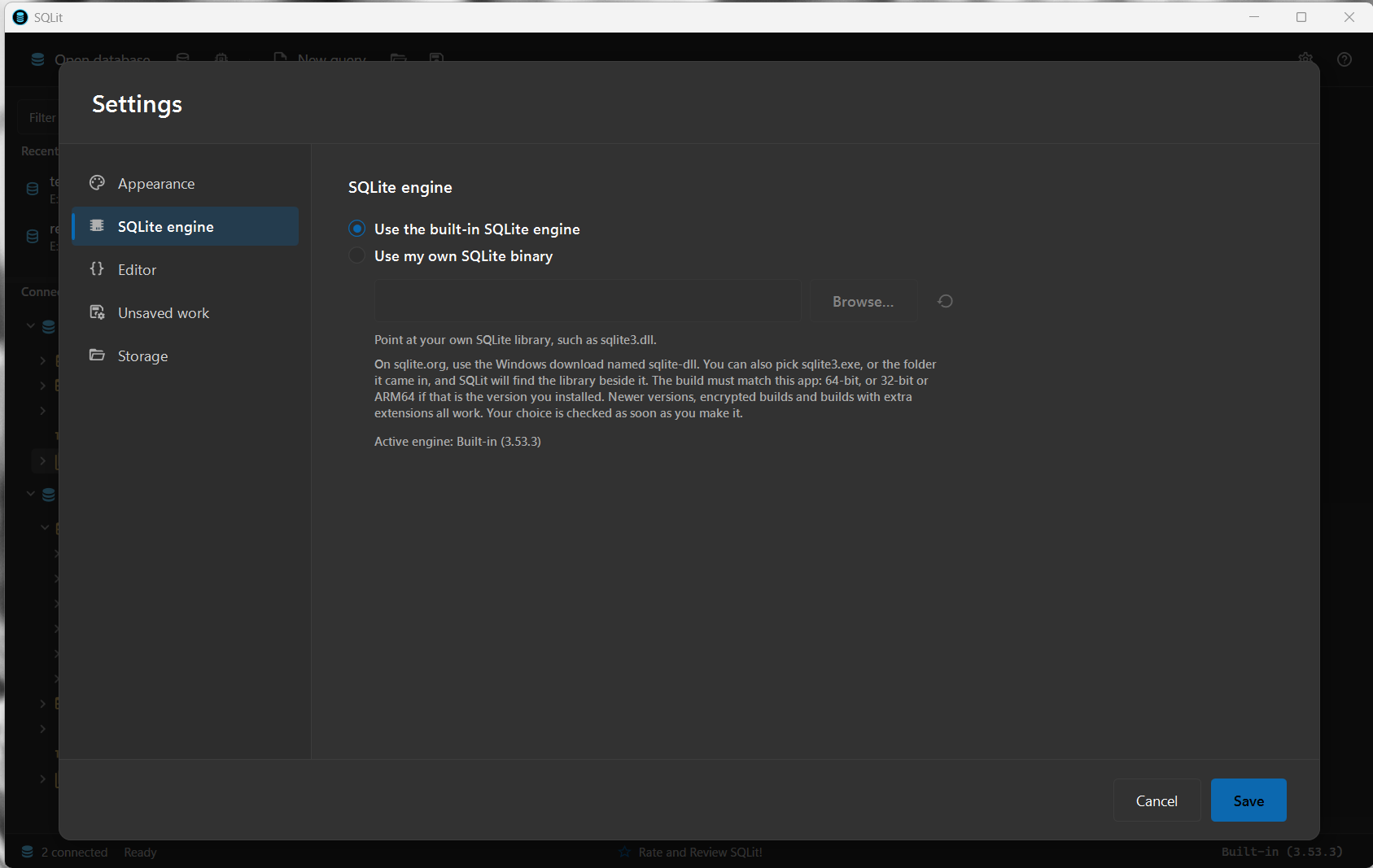This screenshot has width=1373, height=868.
Task: Click the database icon beside '2 connected'
Action: 28,852
